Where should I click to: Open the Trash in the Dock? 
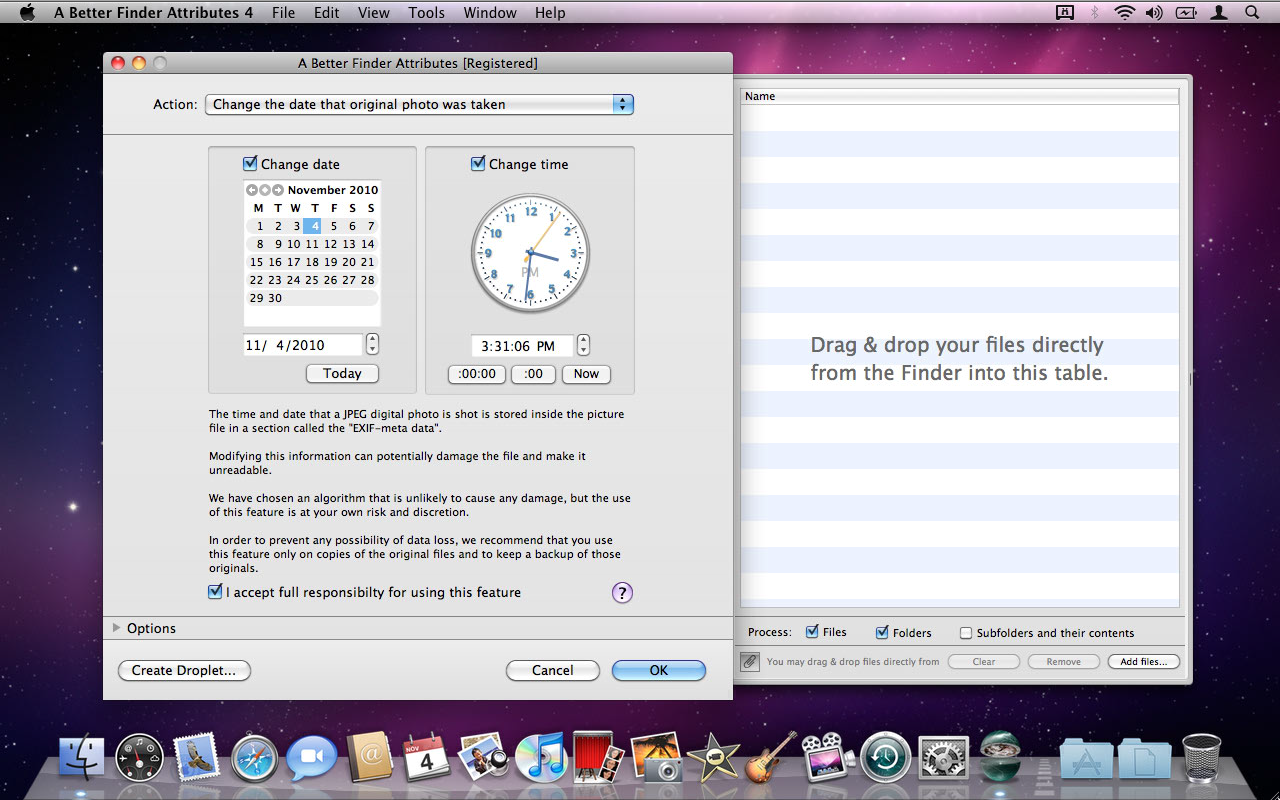(1201, 758)
